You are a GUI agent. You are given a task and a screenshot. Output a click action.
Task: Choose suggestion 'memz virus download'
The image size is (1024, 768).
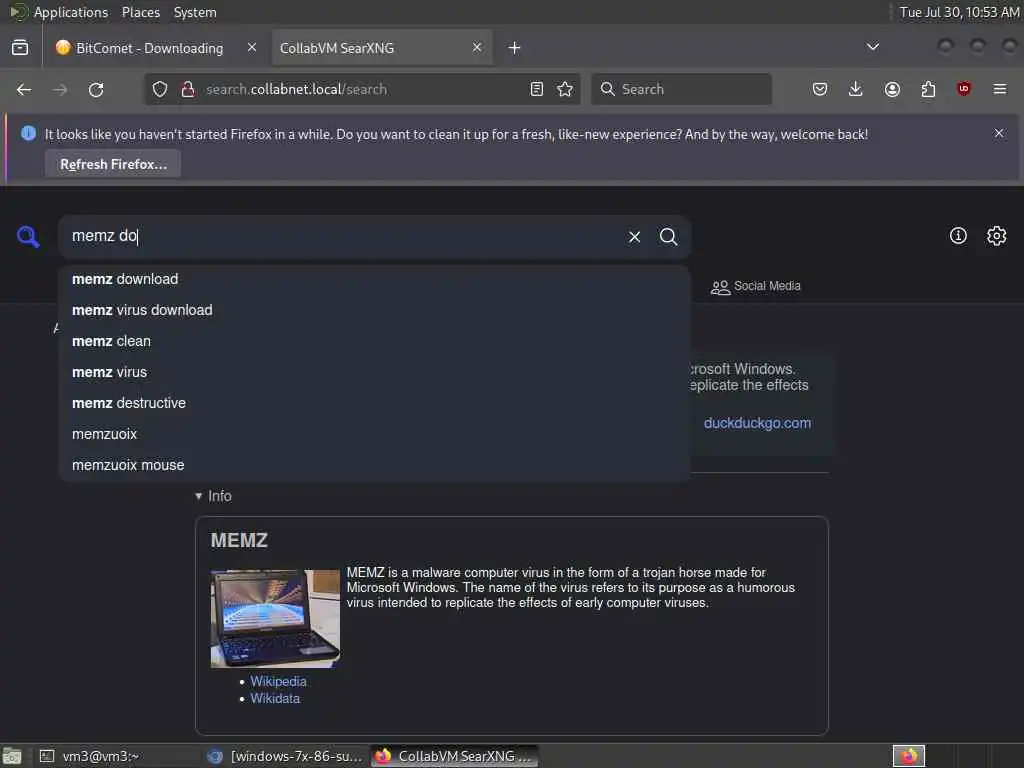tap(374, 310)
